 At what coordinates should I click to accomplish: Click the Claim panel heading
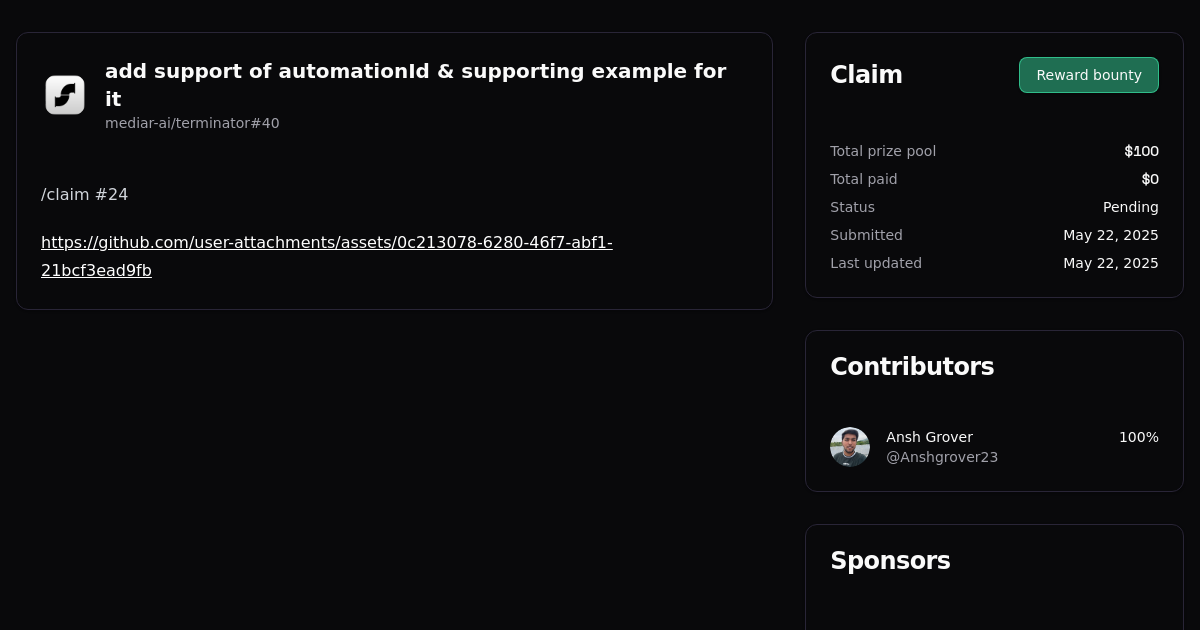click(x=866, y=74)
